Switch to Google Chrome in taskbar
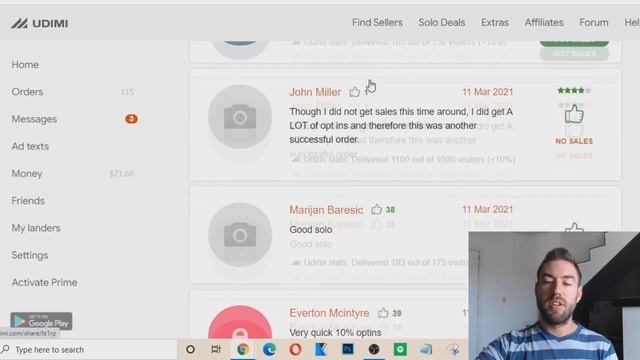 tap(243, 349)
